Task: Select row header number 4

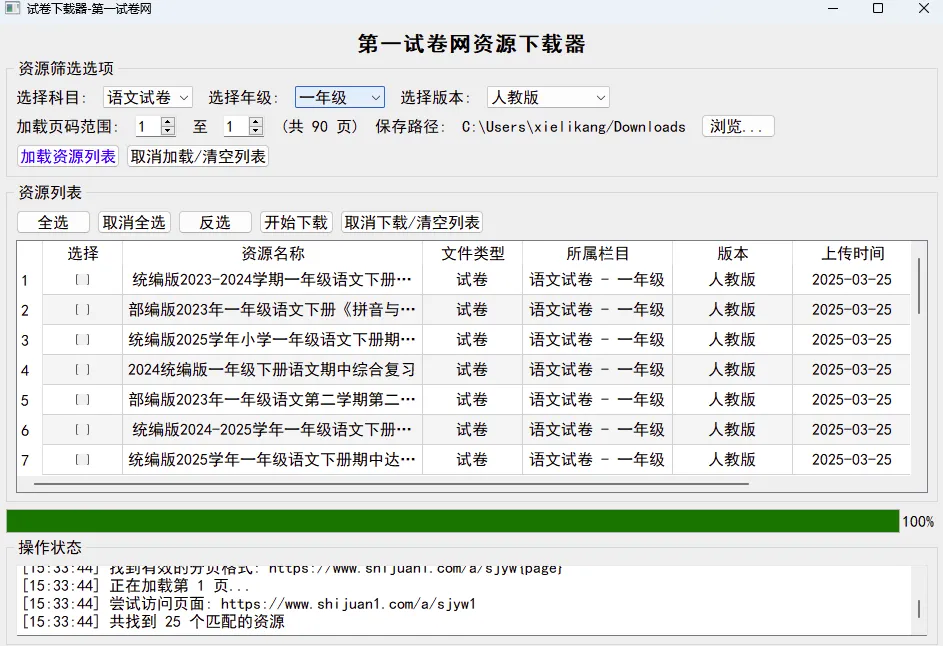Action: (29, 370)
